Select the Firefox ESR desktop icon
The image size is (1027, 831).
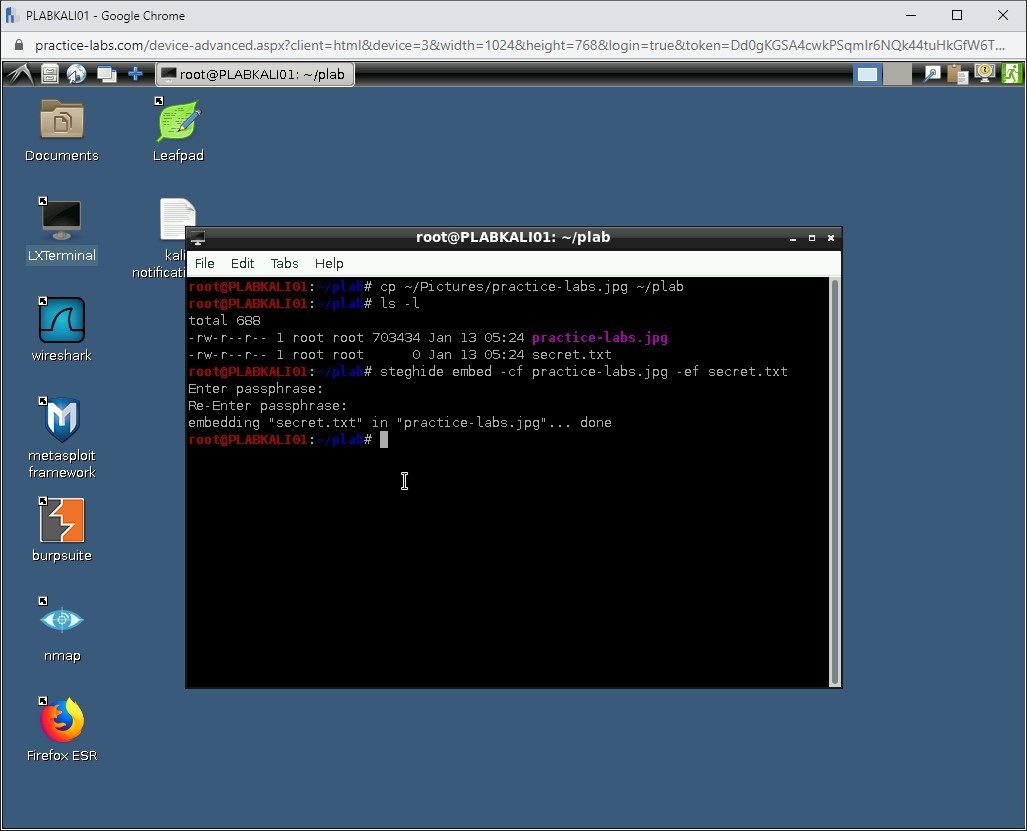click(x=62, y=730)
